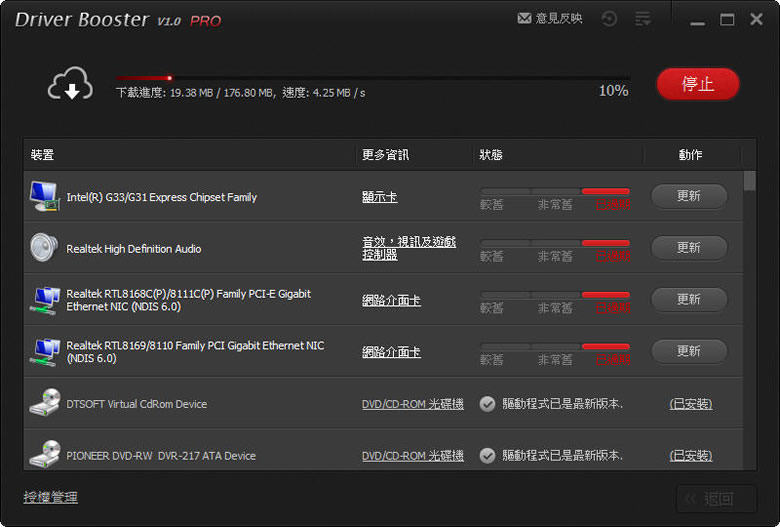Click the DTSOFT Virtual CdRom drive icon
The image size is (780, 527).
[x=44, y=404]
